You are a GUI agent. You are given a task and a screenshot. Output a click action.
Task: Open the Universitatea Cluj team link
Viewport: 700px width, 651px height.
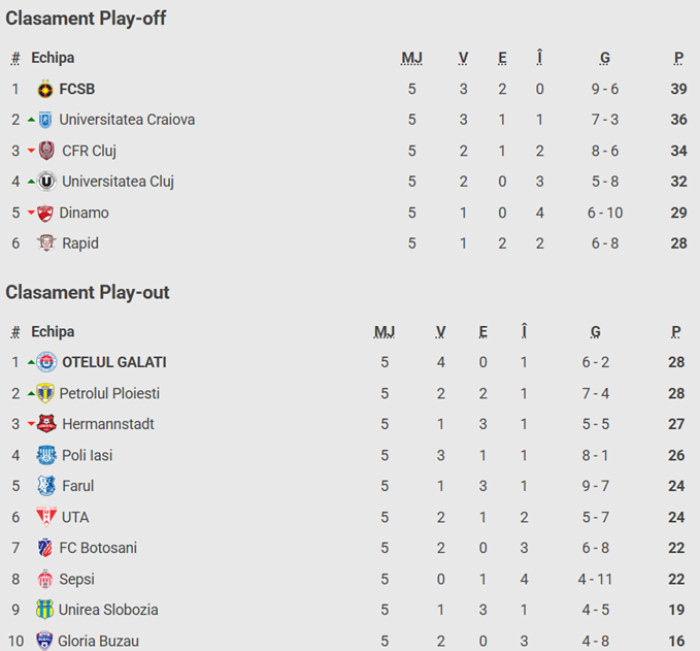coord(118,182)
